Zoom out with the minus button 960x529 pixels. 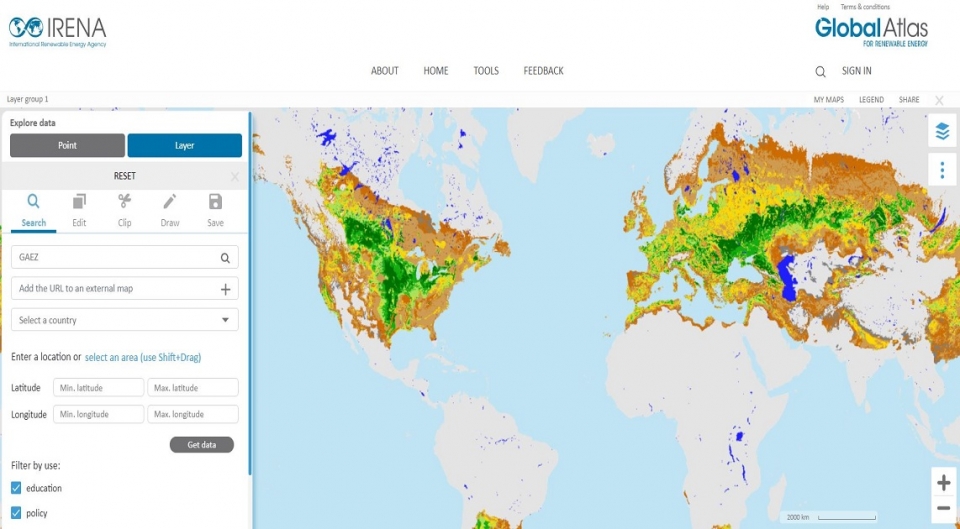[943, 509]
